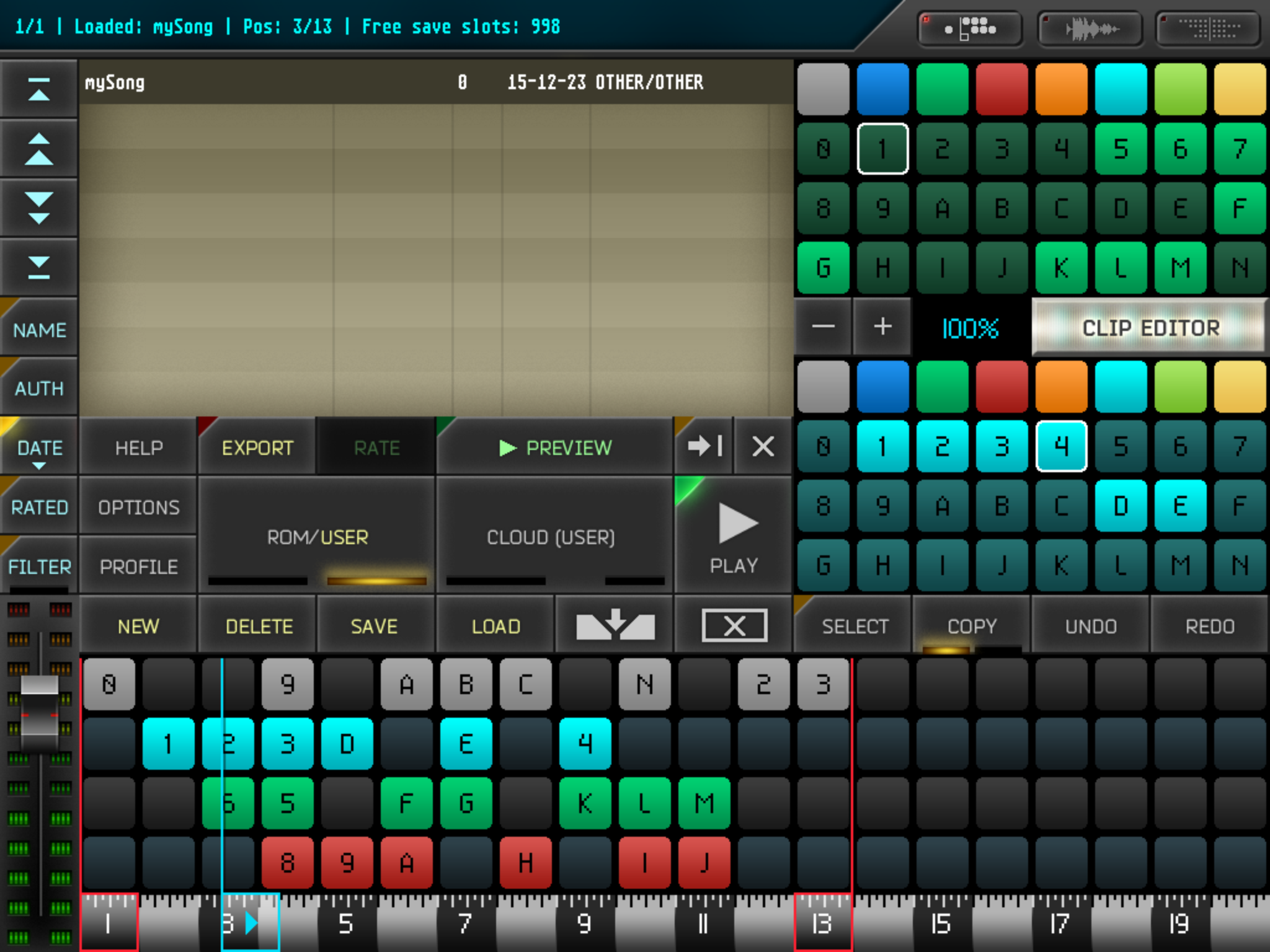Open the FILTER options
This screenshot has width=1270, height=952.
pos(38,566)
